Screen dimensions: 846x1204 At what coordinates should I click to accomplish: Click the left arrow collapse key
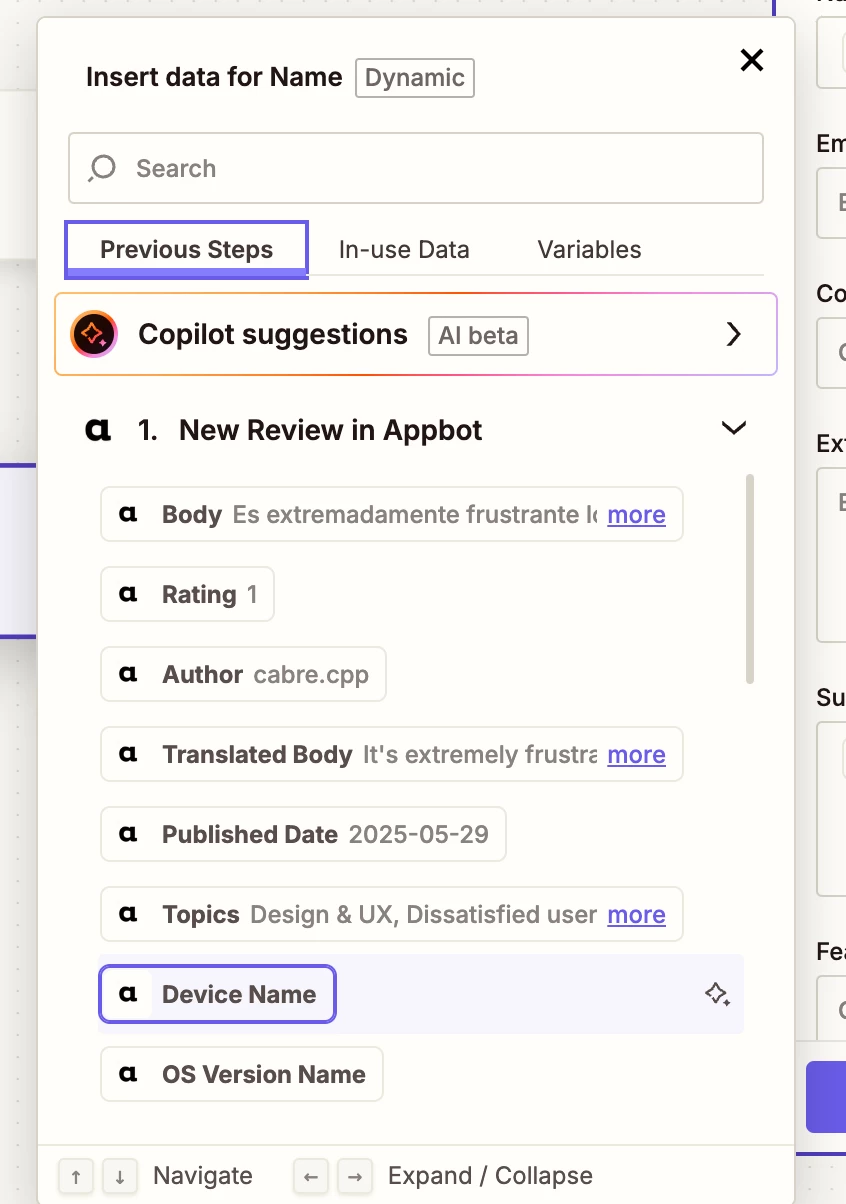click(310, 1176)
